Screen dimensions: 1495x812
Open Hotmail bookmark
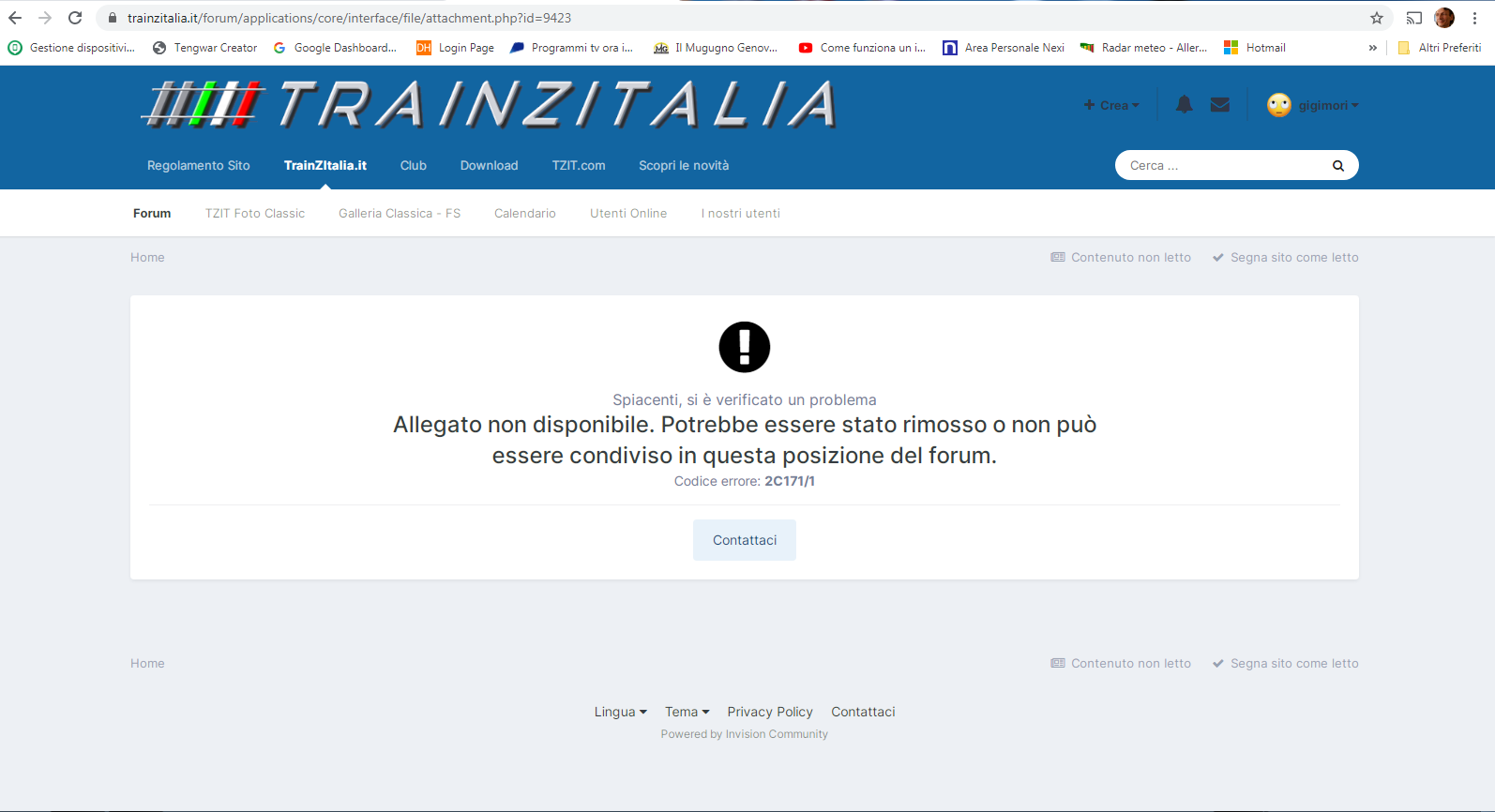pyautogui.click(x=1255, y=48)
